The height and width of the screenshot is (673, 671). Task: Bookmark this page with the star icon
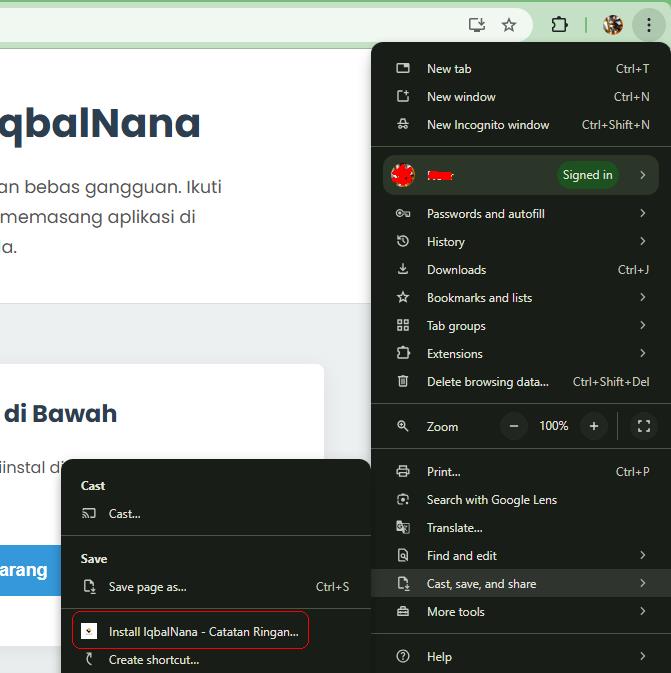[x=509, y=25]
